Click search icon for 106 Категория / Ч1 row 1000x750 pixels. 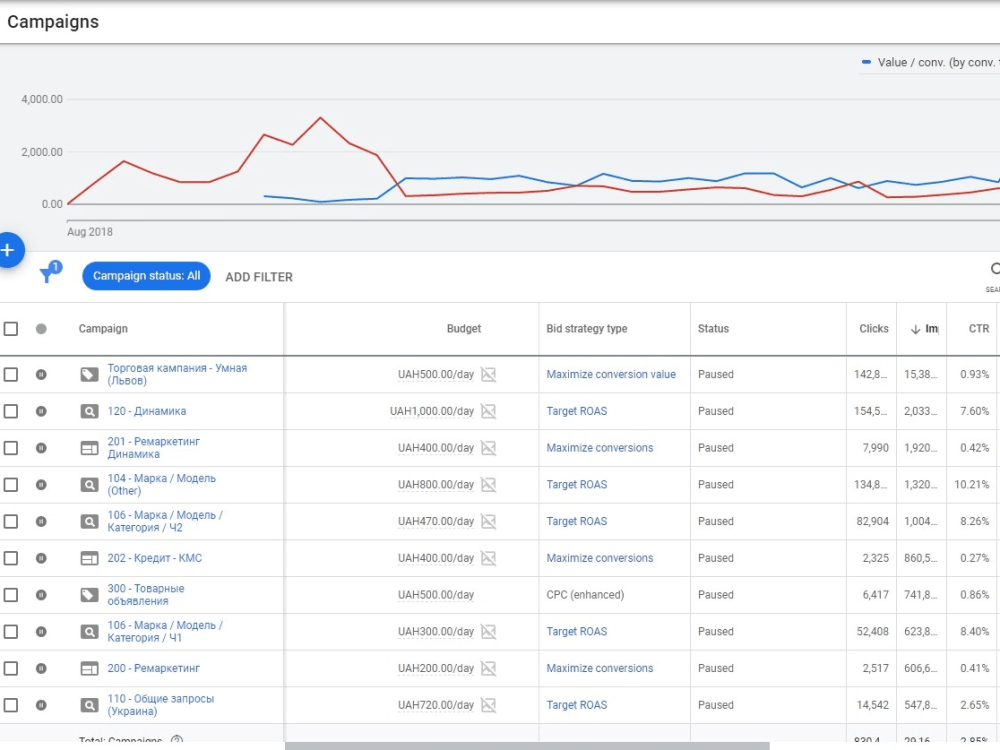click(x=89, y=632)
